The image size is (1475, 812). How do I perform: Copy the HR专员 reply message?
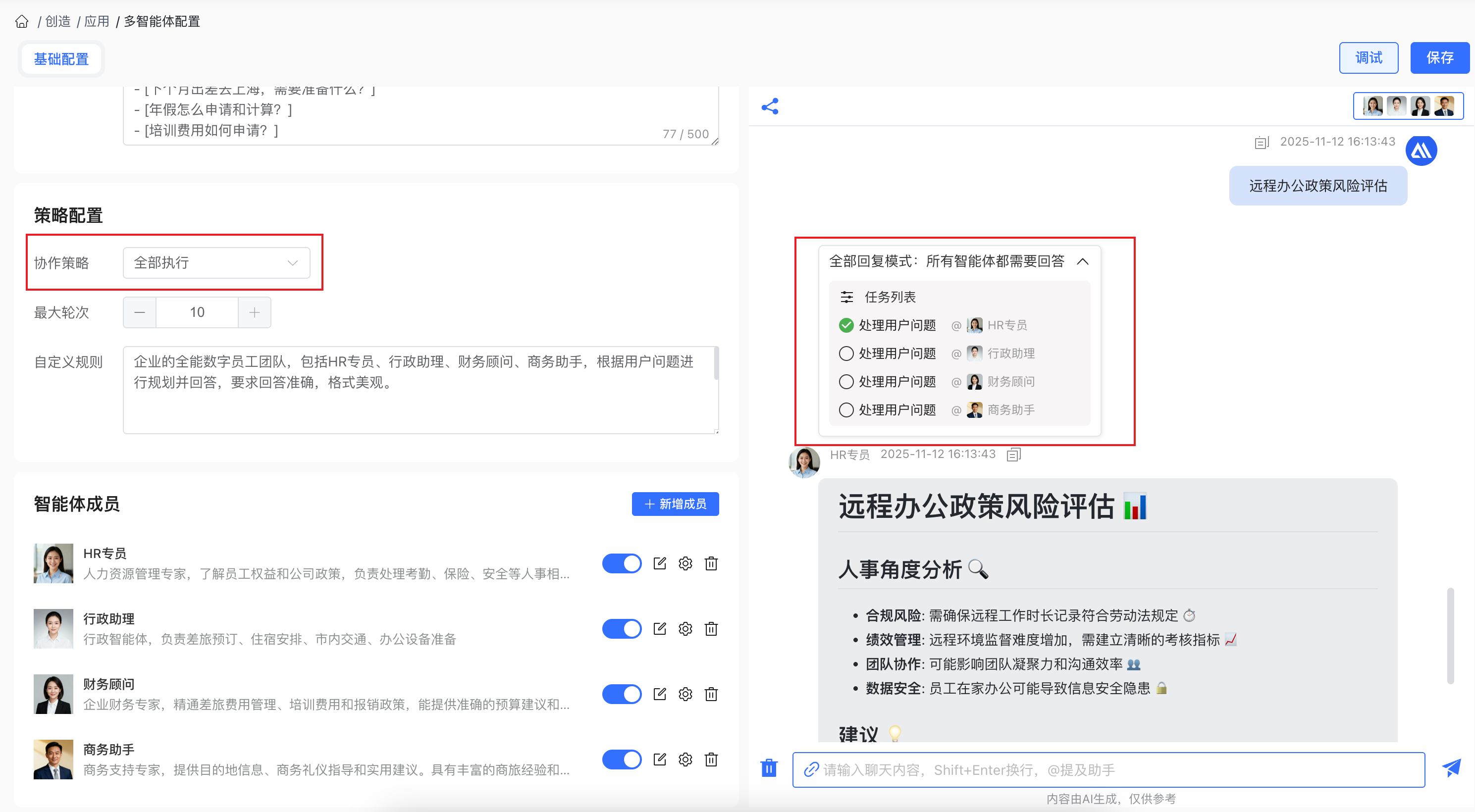(x=1013, y=455)
